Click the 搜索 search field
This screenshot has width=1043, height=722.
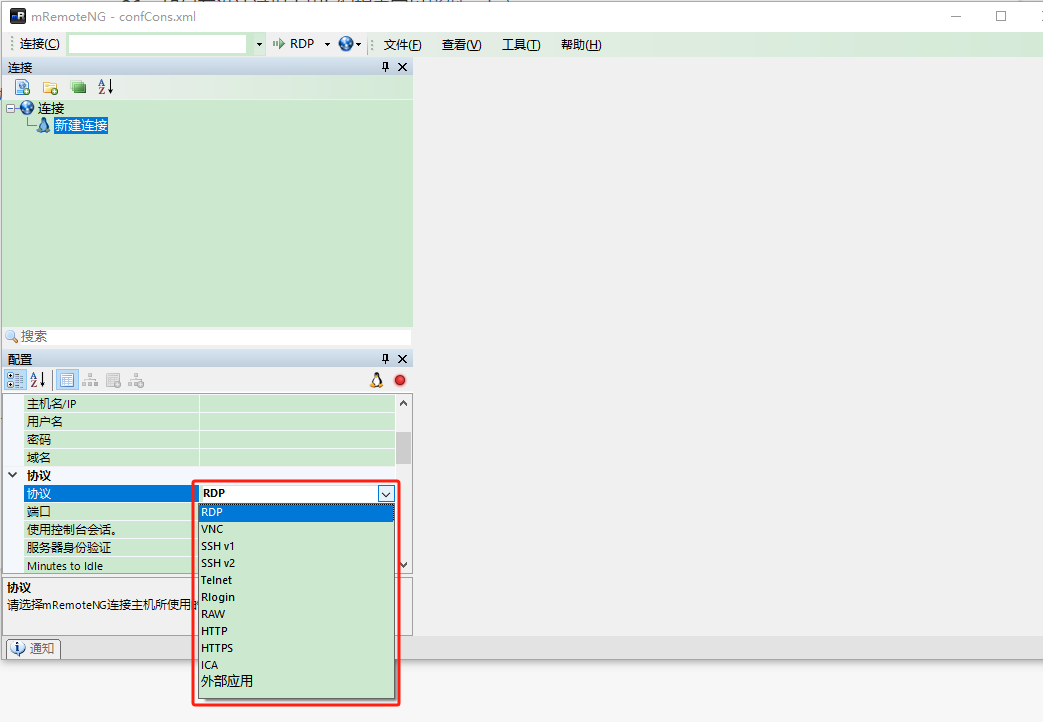(x=208, y=336)
